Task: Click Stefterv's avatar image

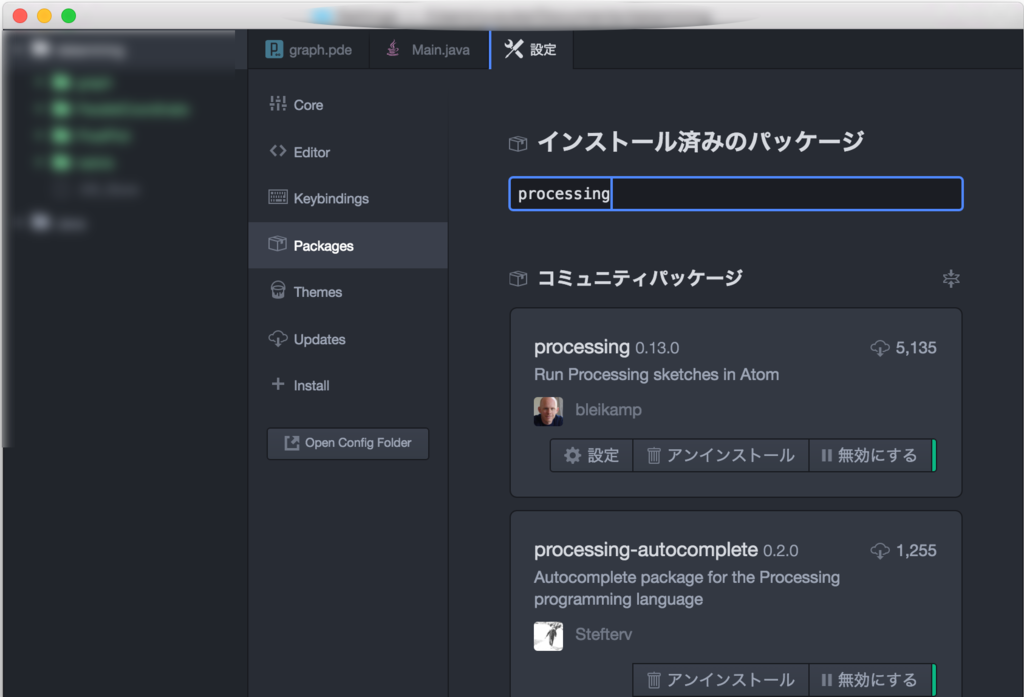Action: pos(548,636)
